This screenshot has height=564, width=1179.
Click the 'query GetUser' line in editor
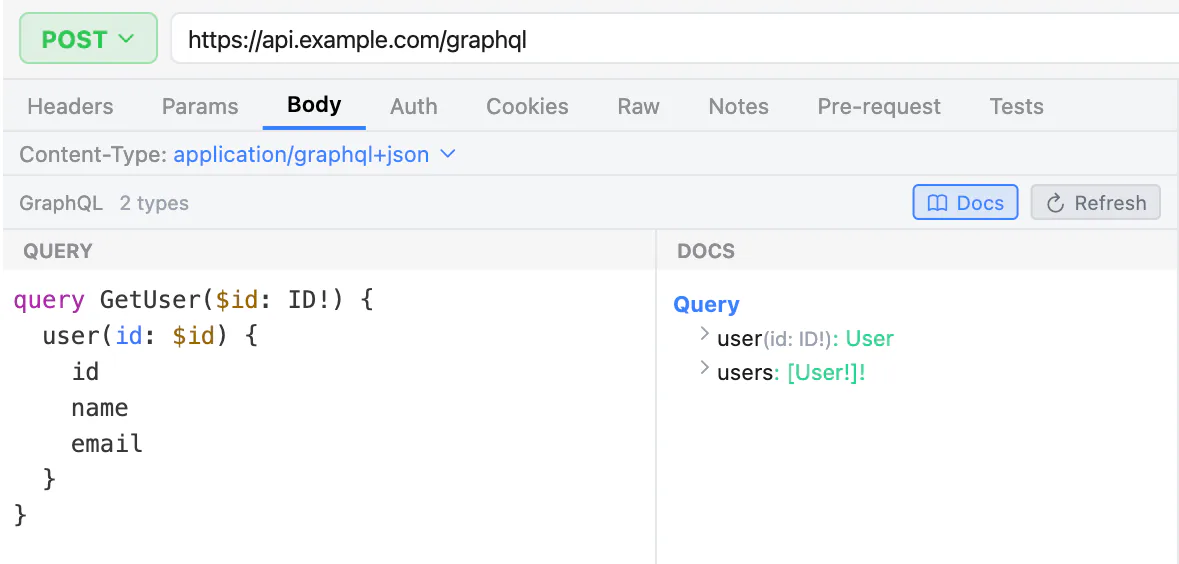click(193, 300)
